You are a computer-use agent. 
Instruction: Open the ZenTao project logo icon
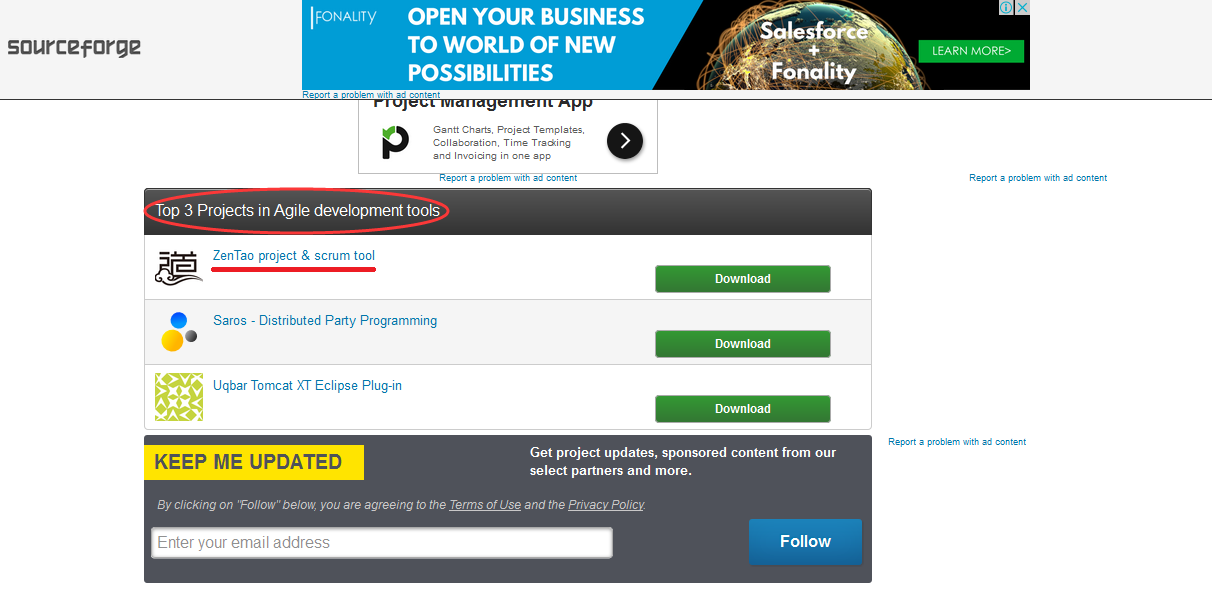179,267
